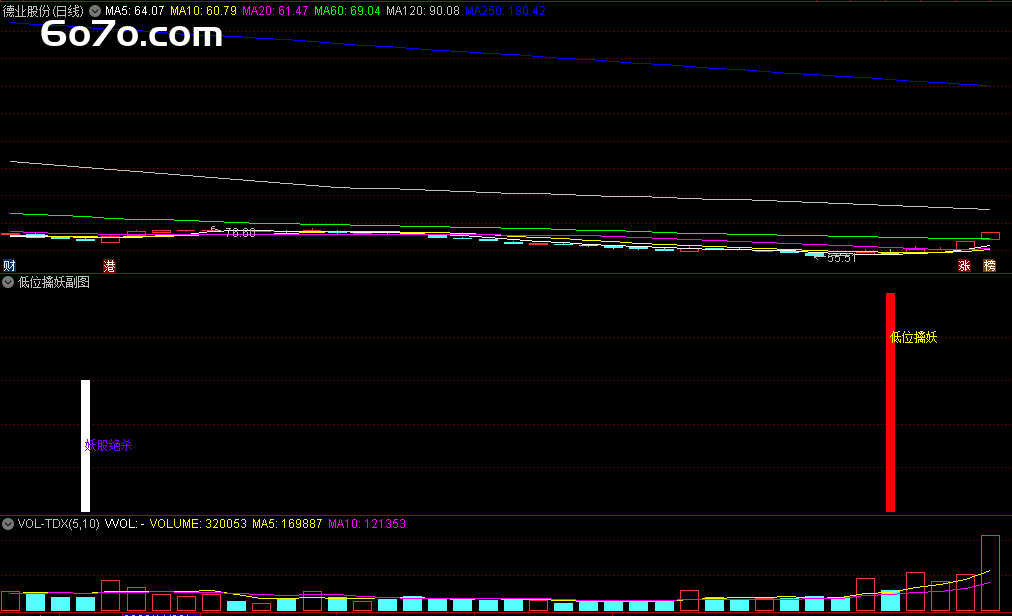
Task: Click the 港 event marker icon
Action: point(110,266)
